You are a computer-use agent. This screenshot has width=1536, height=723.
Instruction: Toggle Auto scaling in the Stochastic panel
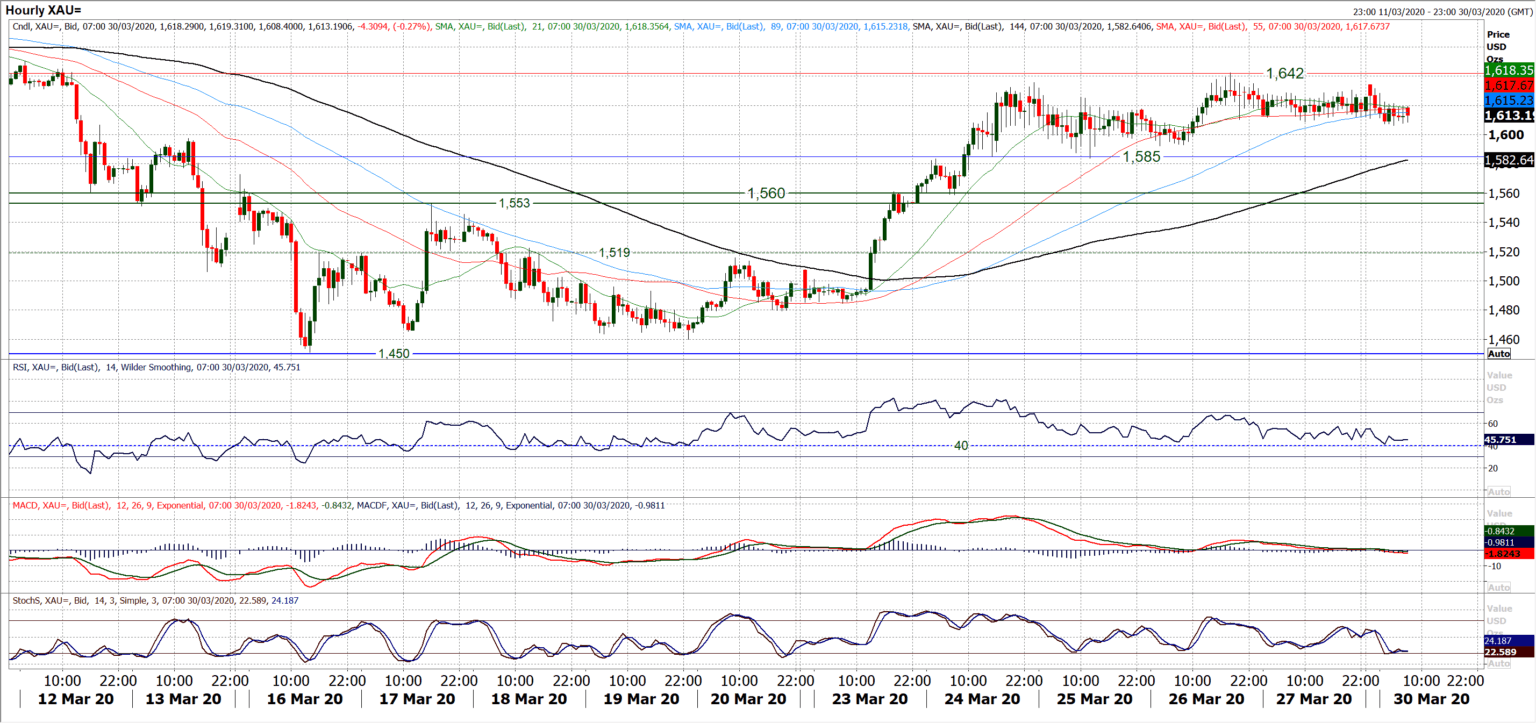[x=1499, y=663]
